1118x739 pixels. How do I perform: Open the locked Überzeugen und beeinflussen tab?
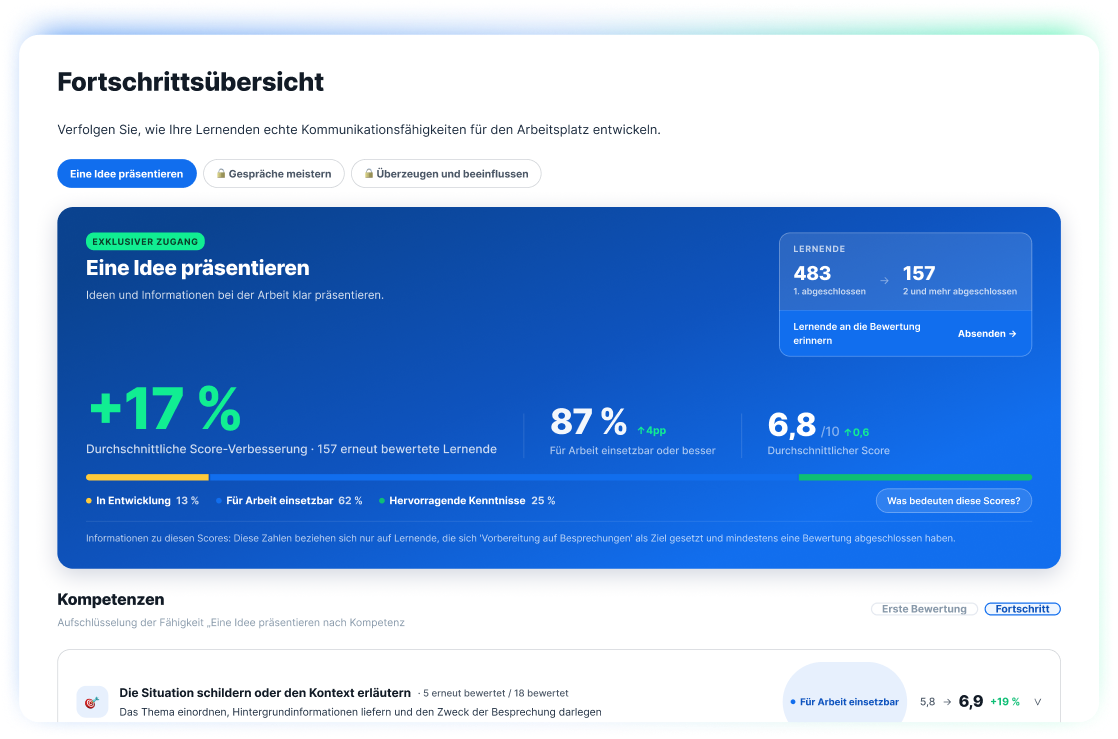(446, 173)
